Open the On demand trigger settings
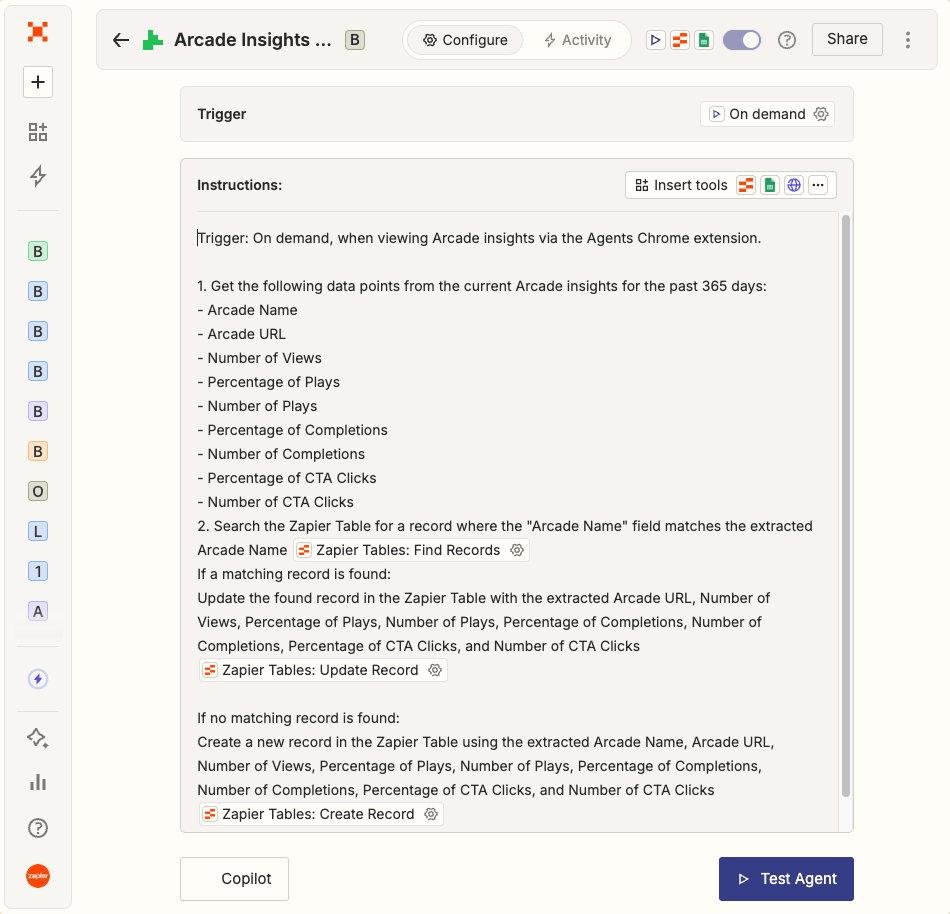Viewport: 950px width, 914px height. (767, 114)
